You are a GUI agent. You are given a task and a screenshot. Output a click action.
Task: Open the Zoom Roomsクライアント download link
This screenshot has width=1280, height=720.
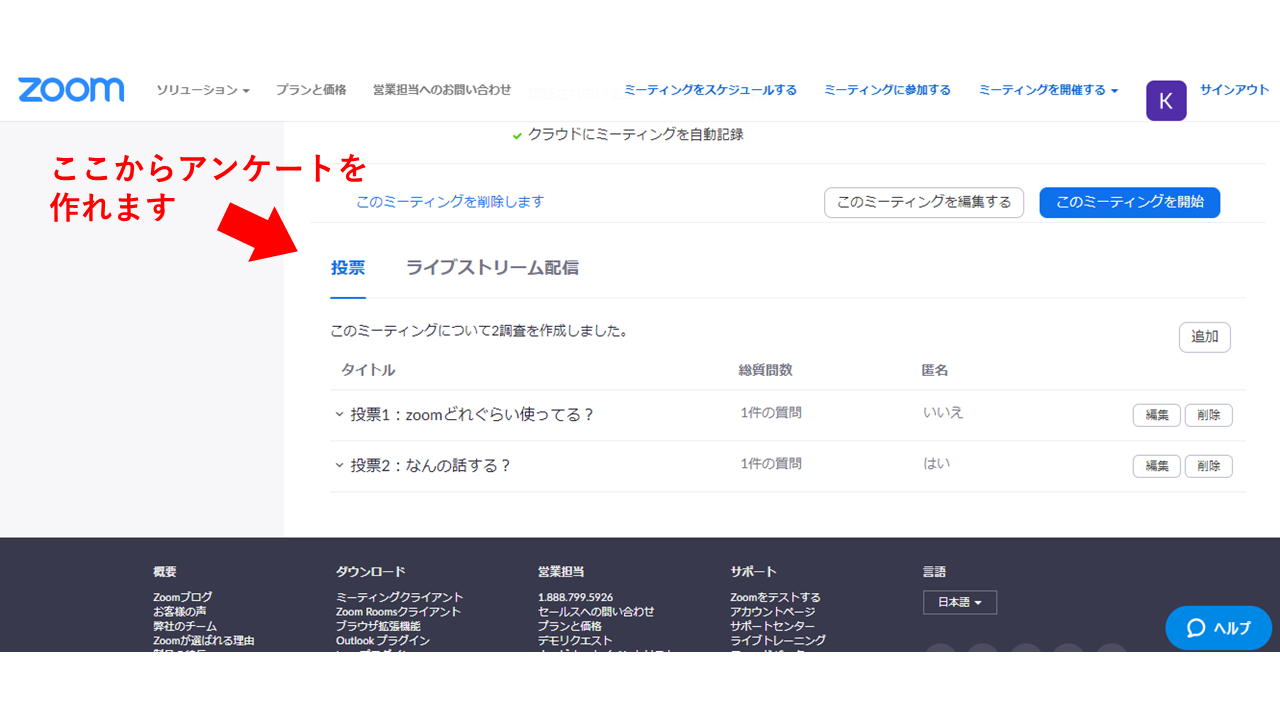point(399,611)
